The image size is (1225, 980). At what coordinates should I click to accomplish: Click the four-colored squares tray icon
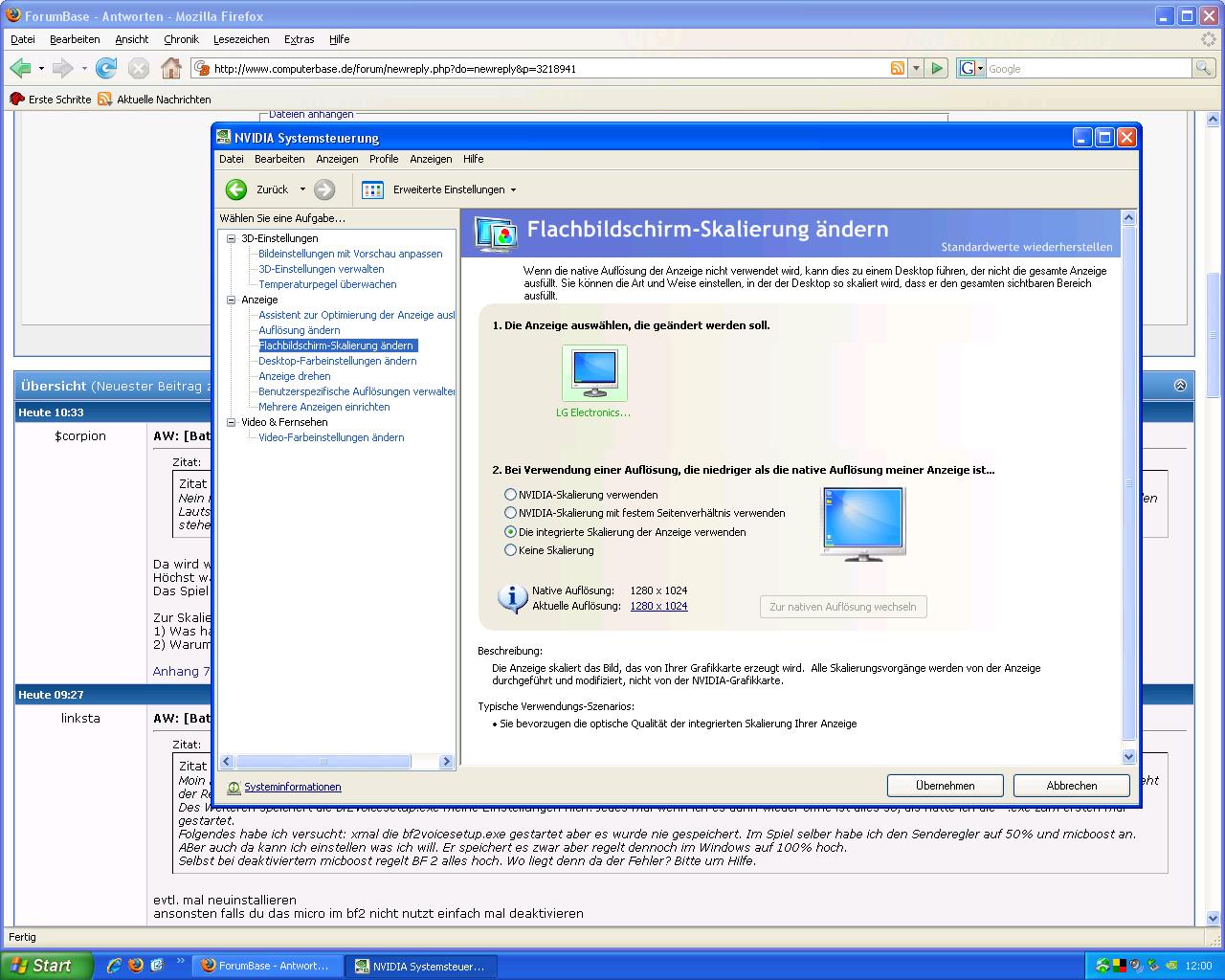1120,966
